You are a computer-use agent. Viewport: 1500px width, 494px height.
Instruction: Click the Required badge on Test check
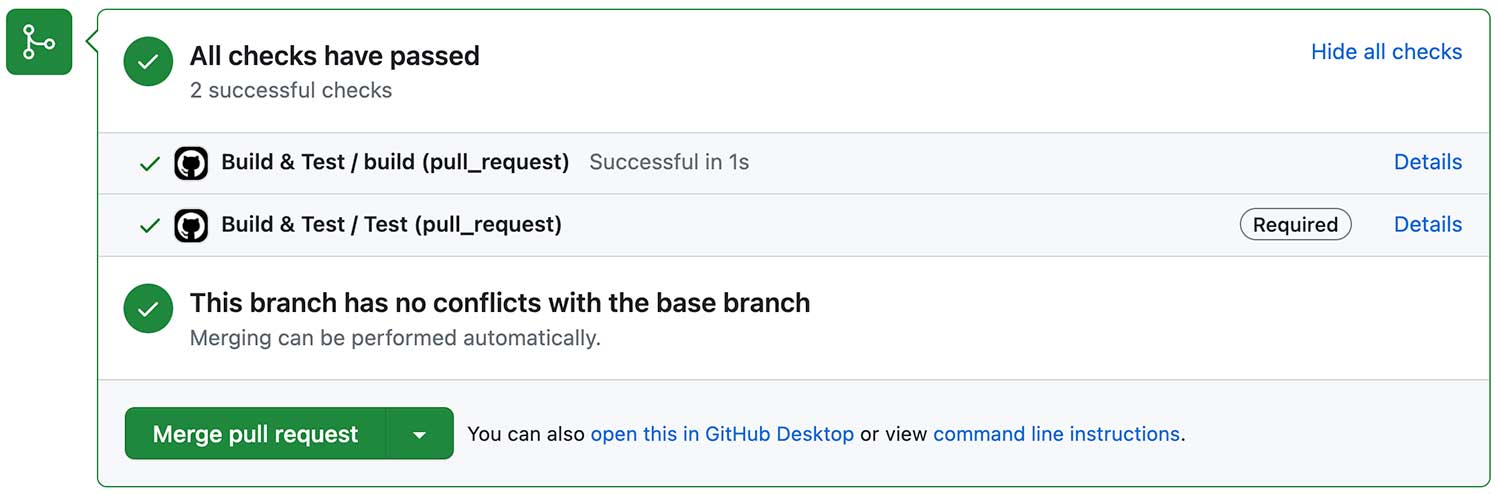tap(1295, 225)
